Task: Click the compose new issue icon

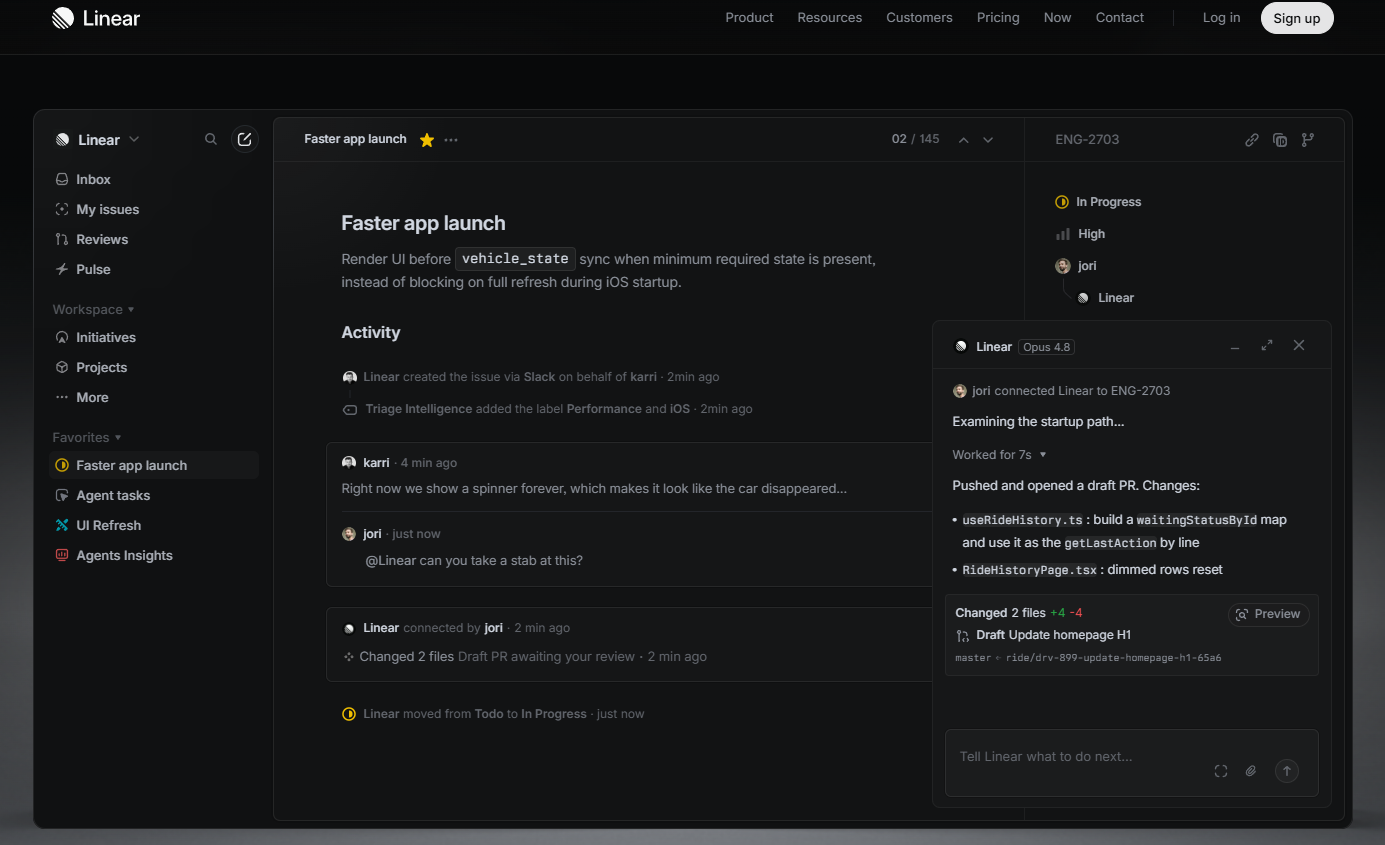Action: point(244,139)
